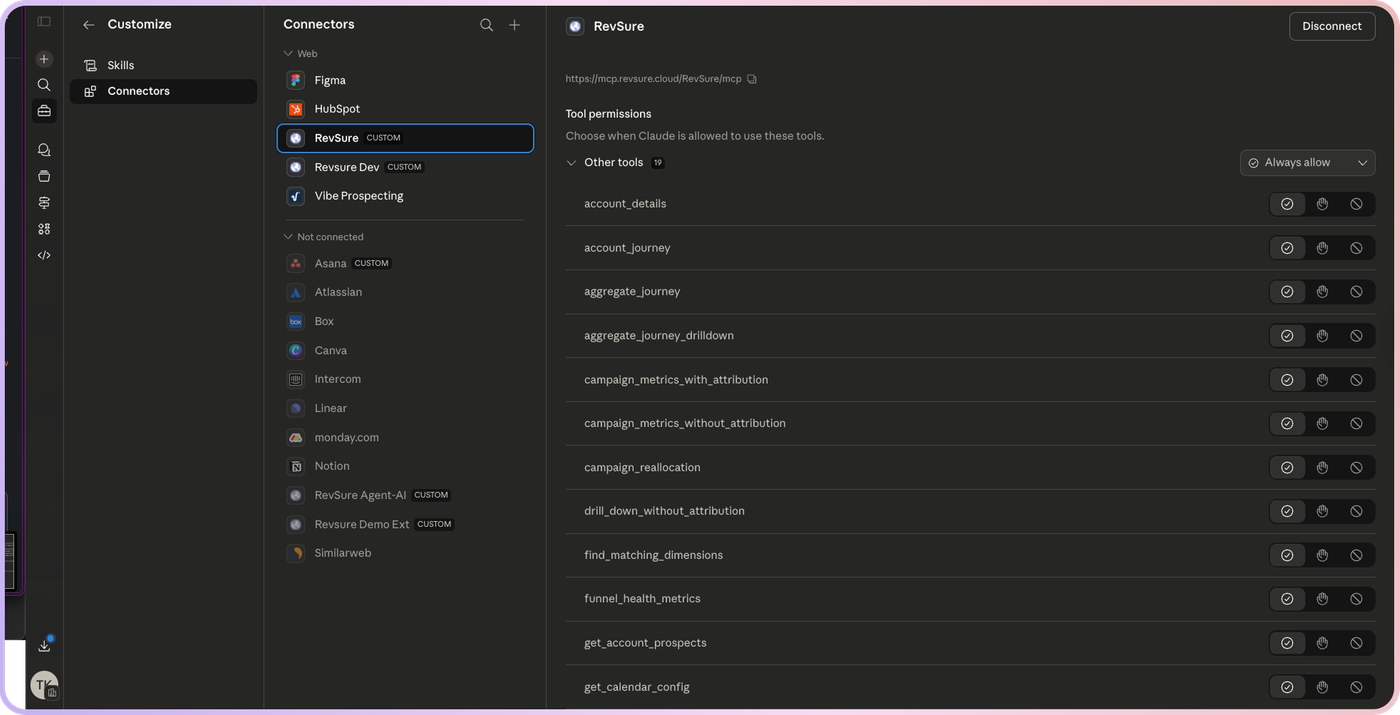The width and height of the screenshot is (1400, 715).
Task: Select the Similarweb connector
Action: click(405, 553)
